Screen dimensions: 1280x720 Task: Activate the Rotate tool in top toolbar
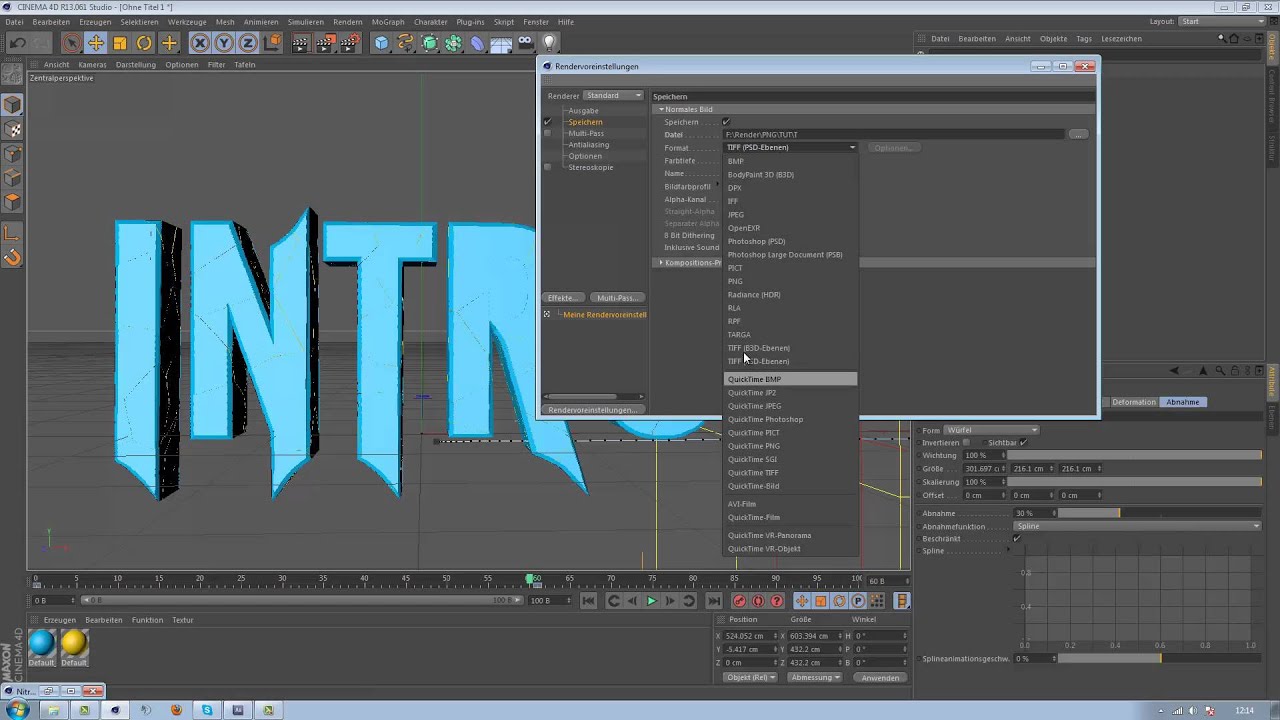tap(144, 43)
